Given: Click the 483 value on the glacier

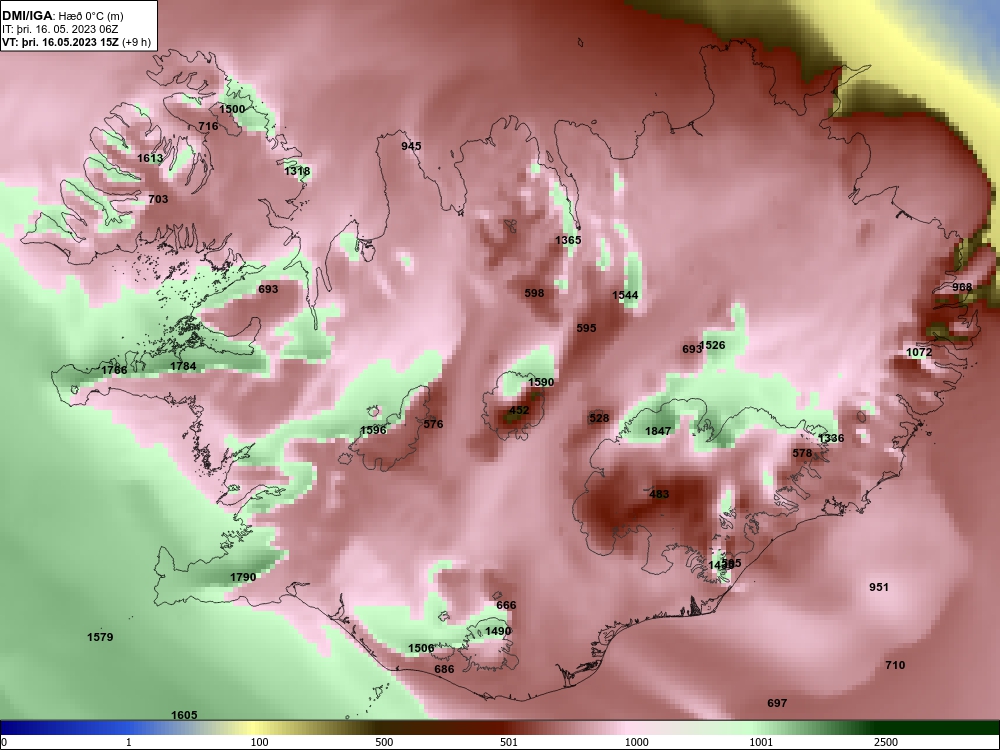Looking at the screenshot, I should click(659, 494).
